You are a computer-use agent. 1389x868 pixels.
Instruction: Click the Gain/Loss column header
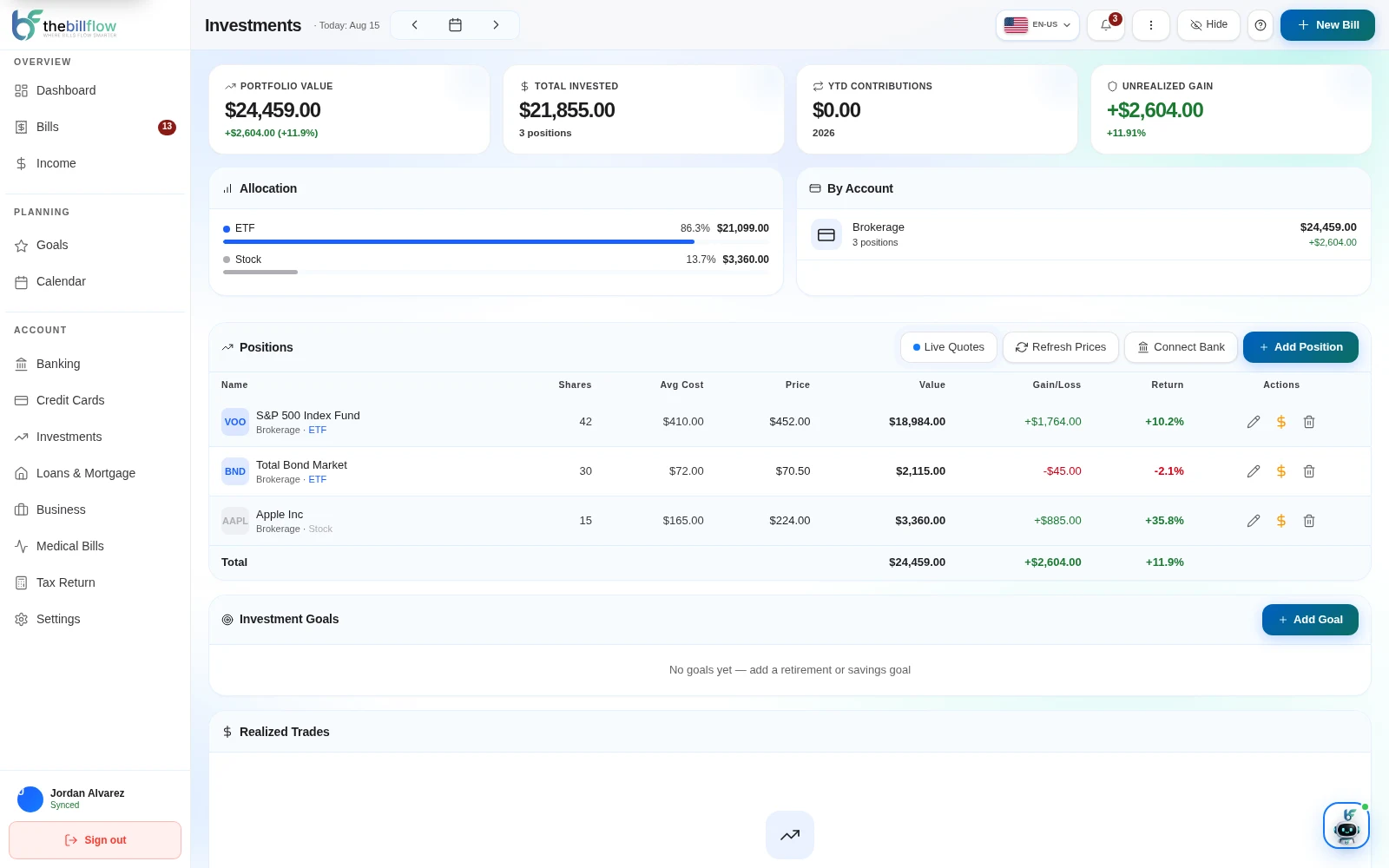coord(1057,385)
